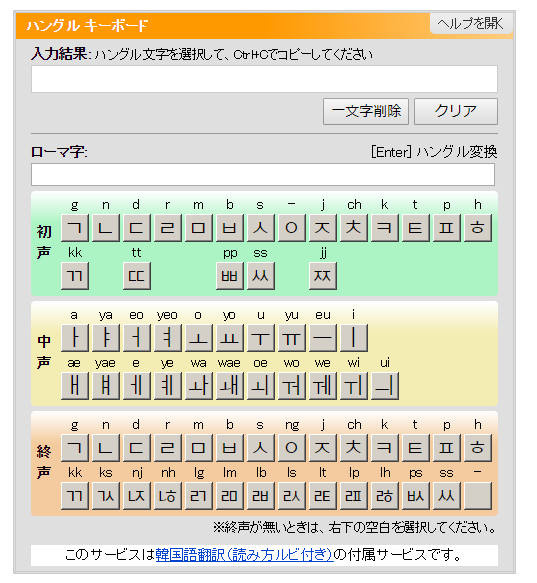The width and height of the screenshot is (537, 583).
Task: Click the クリア clear button
Action: point(456,112)
